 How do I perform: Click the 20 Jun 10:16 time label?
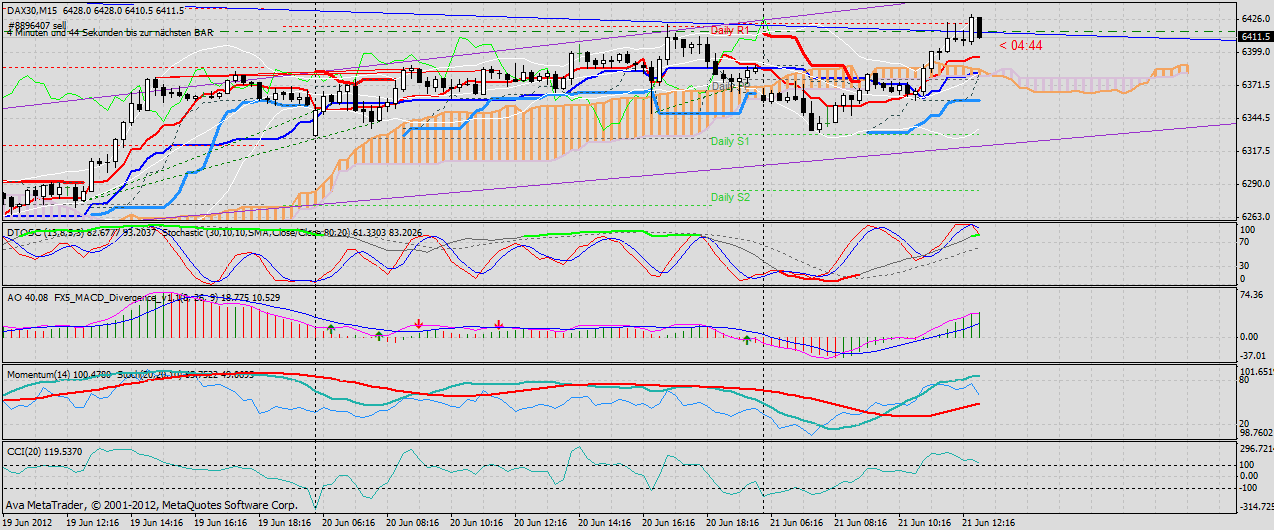476,522
